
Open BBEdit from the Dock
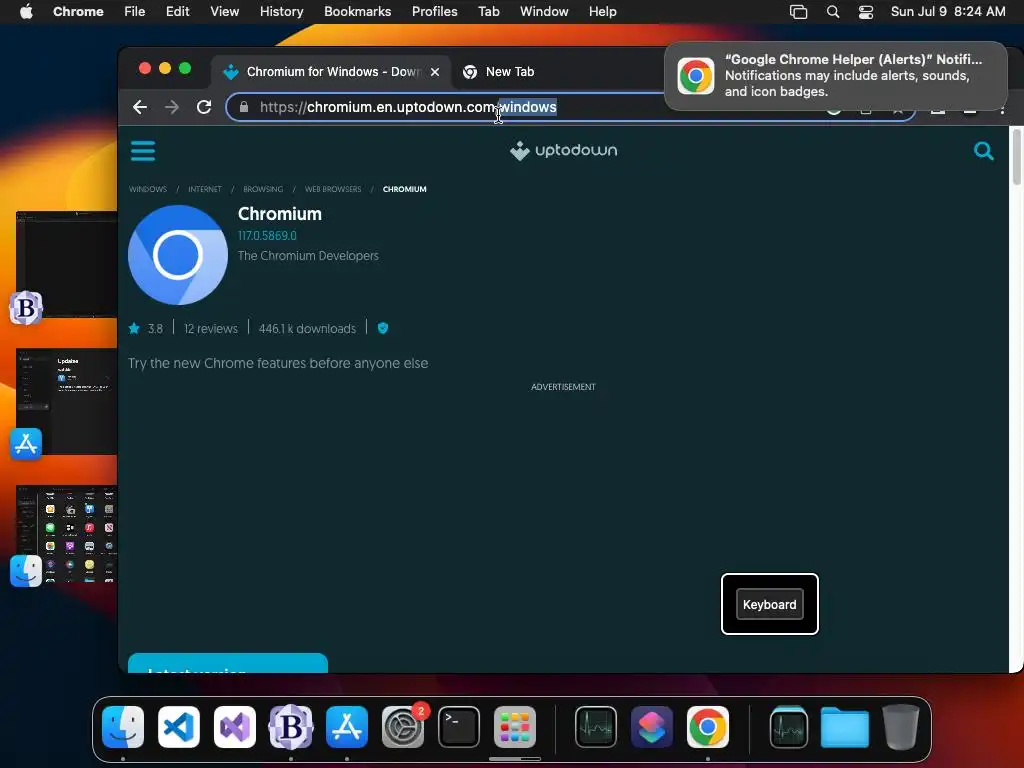tap(291, 727)
